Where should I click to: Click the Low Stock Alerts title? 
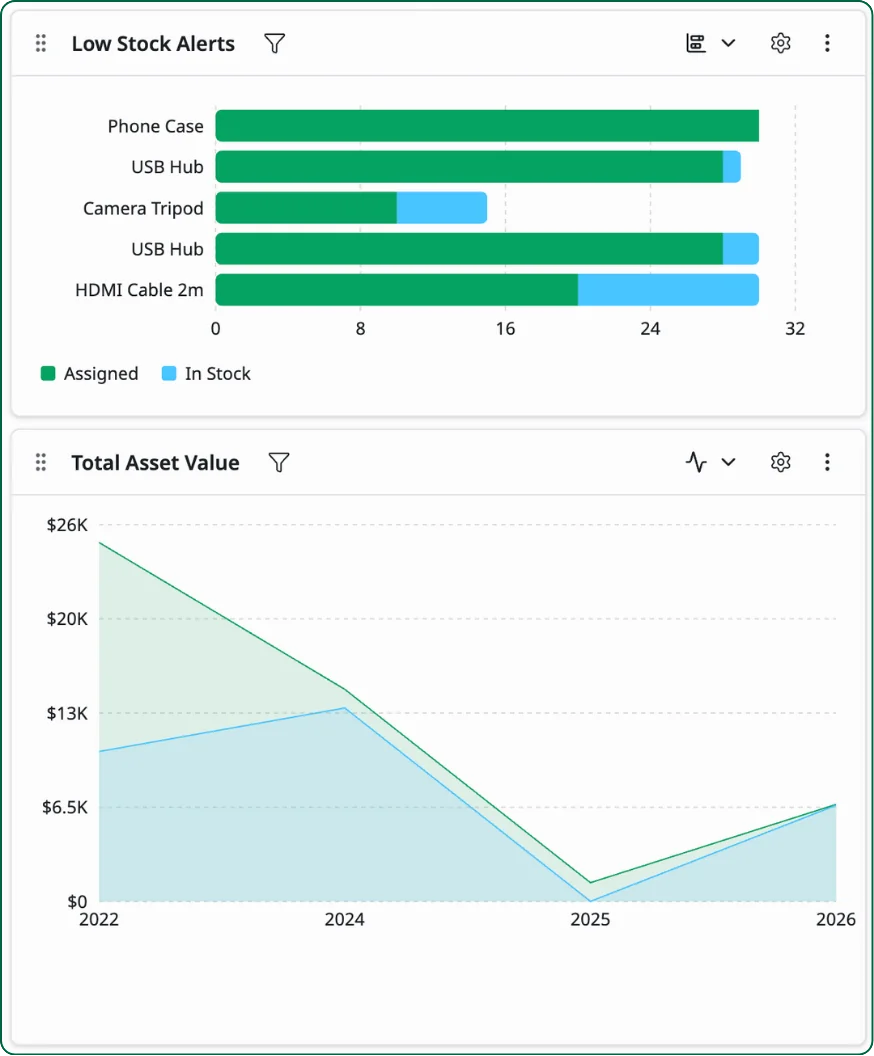(154, 43)
